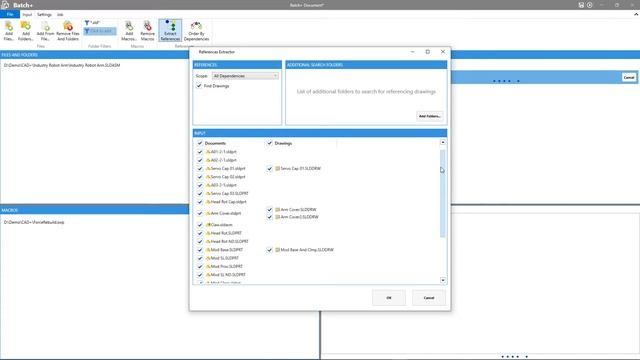Viewport: 640px width, 360px height.
Task: Click the part icon beside Arm Cover.sldprt
Action: pyautogui.click(x=208, y=213)
